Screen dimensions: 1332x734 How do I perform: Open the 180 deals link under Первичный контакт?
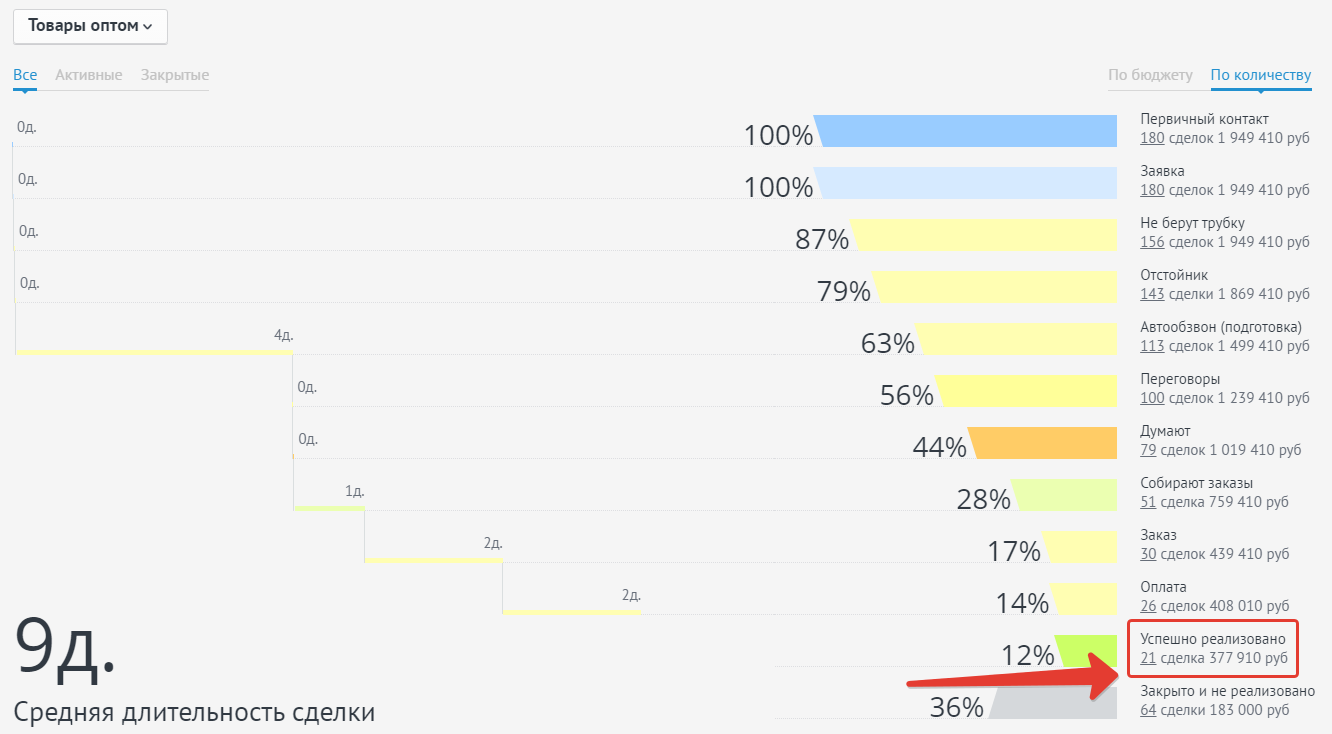tap(1152, 138)
